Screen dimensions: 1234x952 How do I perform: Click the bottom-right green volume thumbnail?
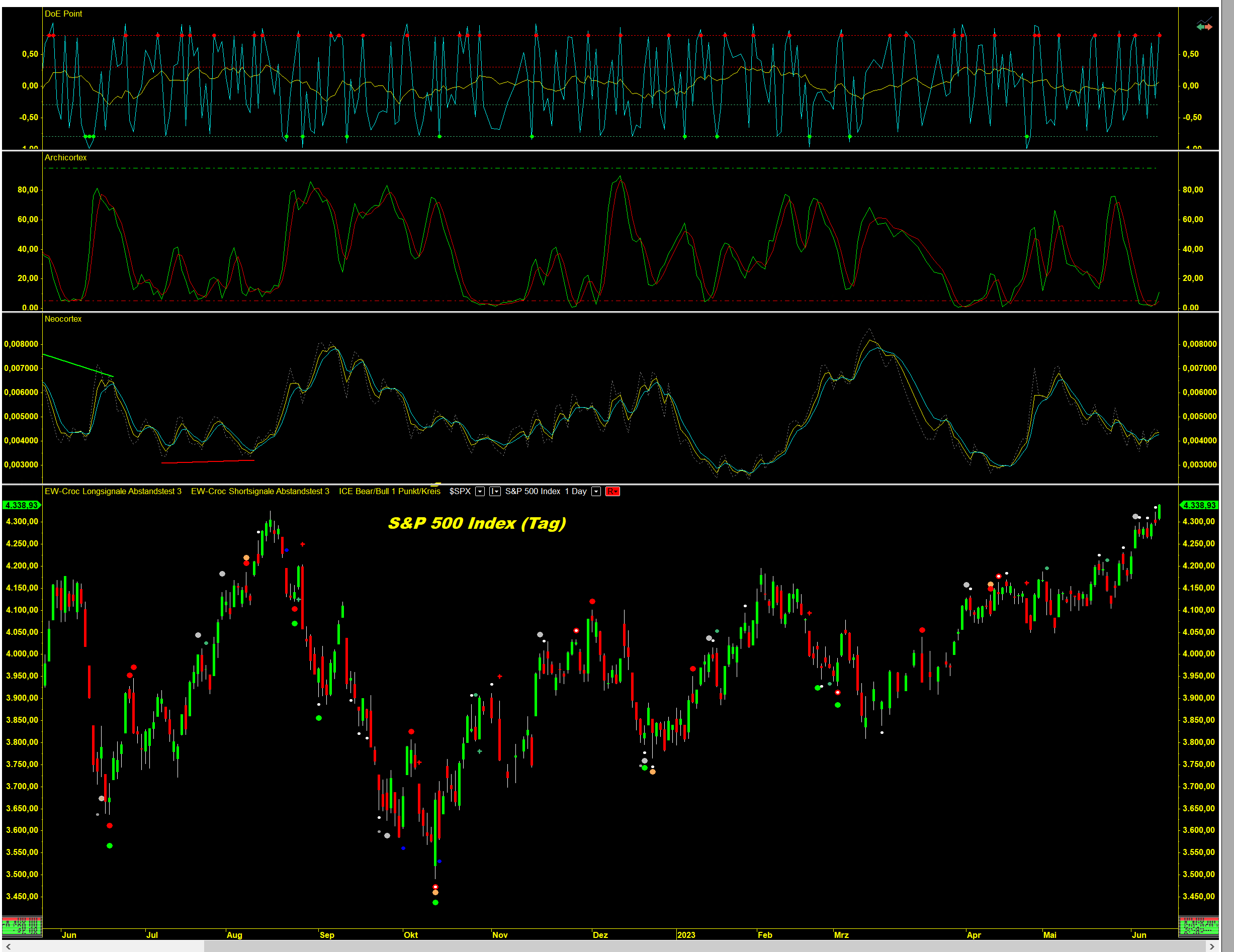point(1198,926)
